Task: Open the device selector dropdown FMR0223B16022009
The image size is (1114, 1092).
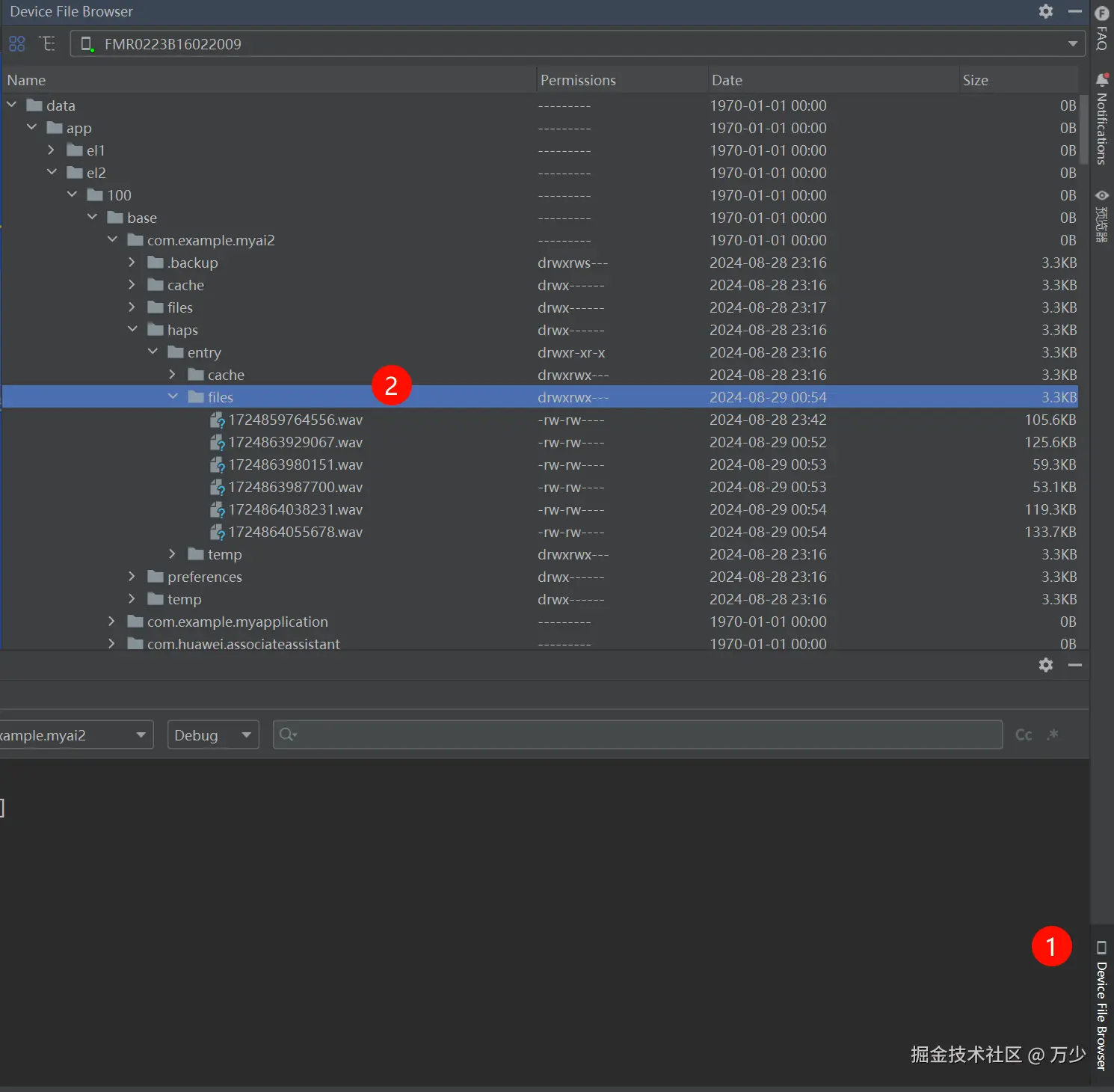Action: tap(577, 44)
